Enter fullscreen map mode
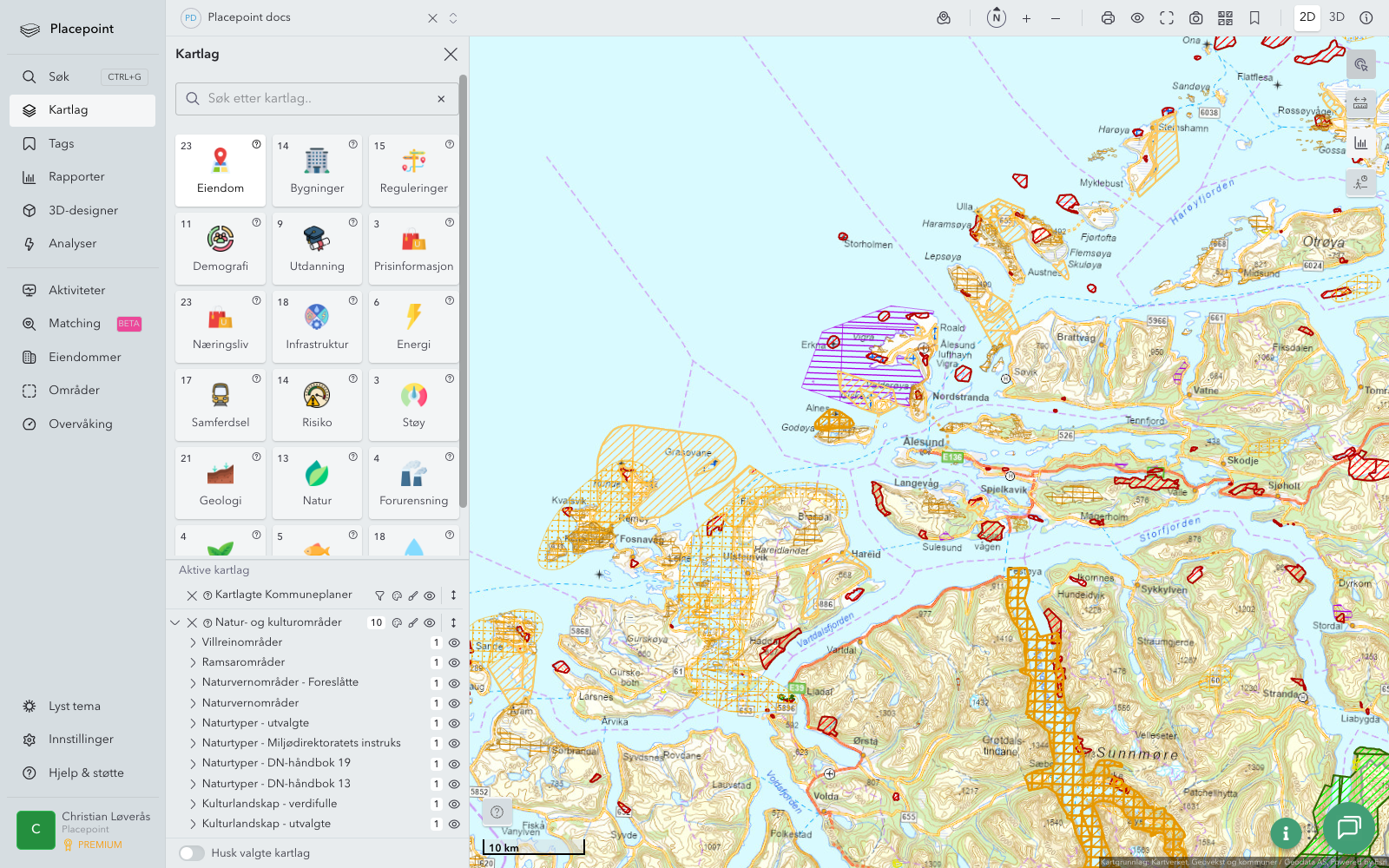Screen dimensions: 1389x868 (1167, 18)
